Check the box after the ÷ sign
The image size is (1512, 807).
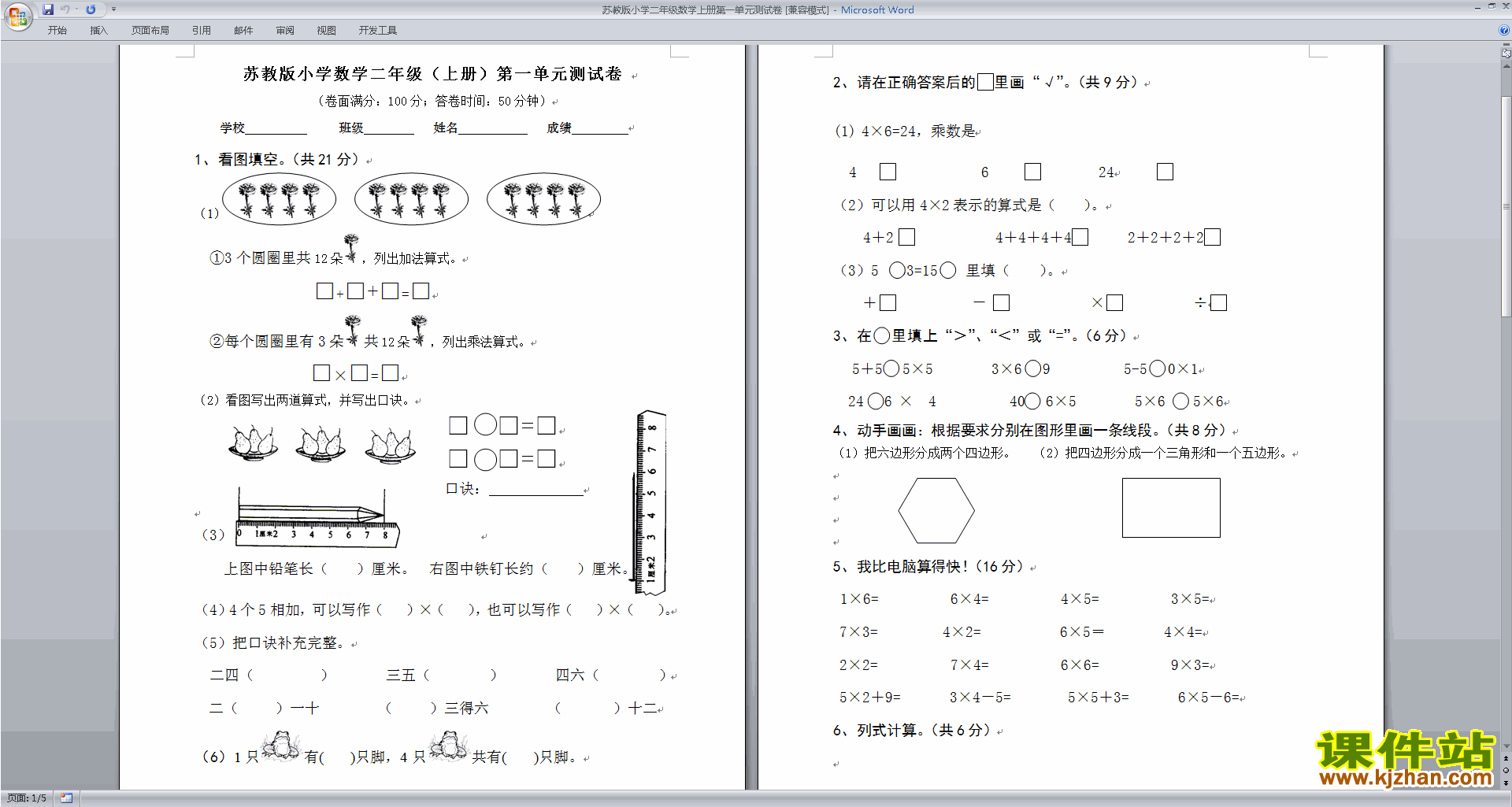pyautogui.click(x=1218, y=302)
